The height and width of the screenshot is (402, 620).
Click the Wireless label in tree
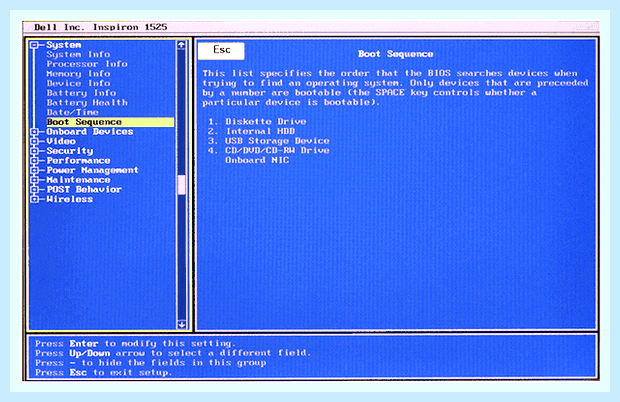70,199
